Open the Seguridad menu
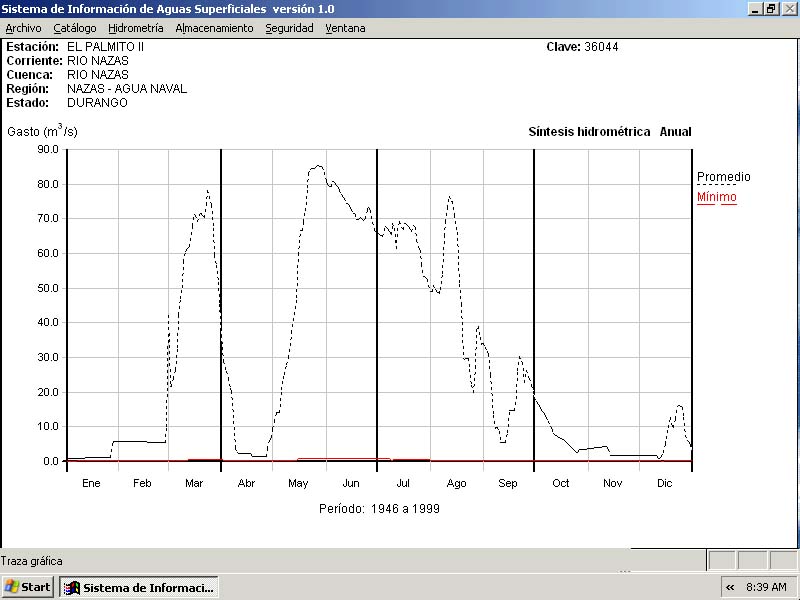 tap(289, 28)
